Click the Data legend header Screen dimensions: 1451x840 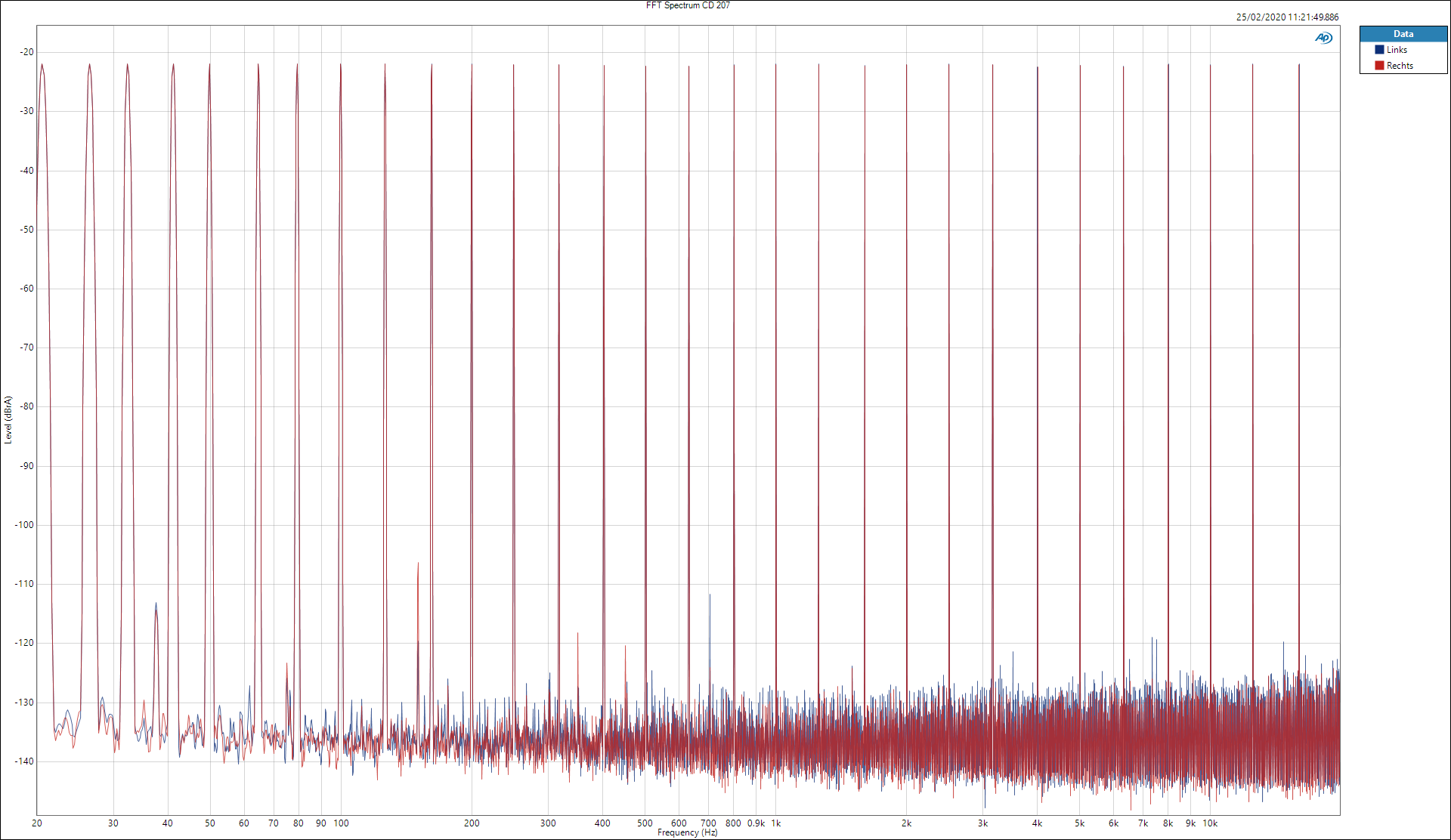coord(1403,34)
